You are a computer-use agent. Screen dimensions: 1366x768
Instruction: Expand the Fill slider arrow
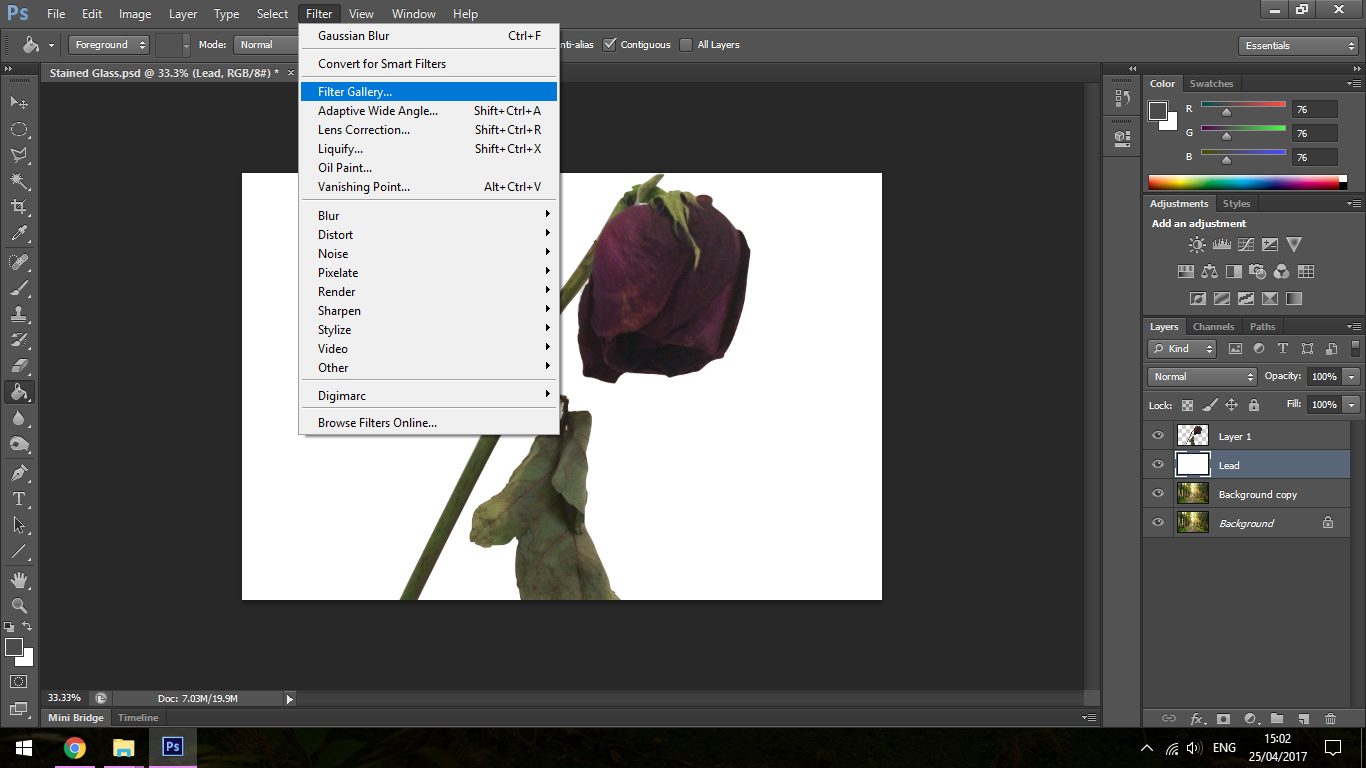[x=1351, y=405]
